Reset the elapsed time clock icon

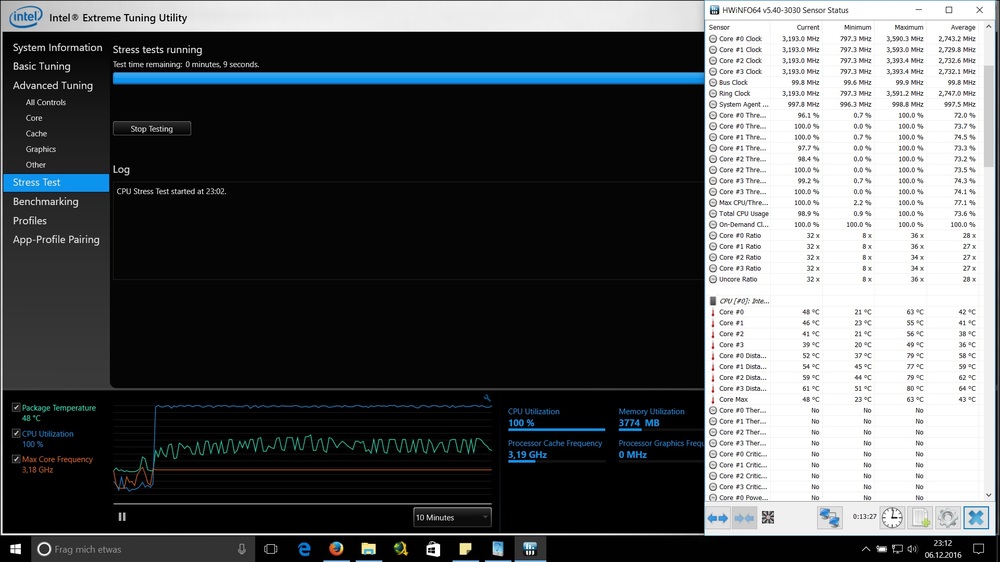pos(891,517)
